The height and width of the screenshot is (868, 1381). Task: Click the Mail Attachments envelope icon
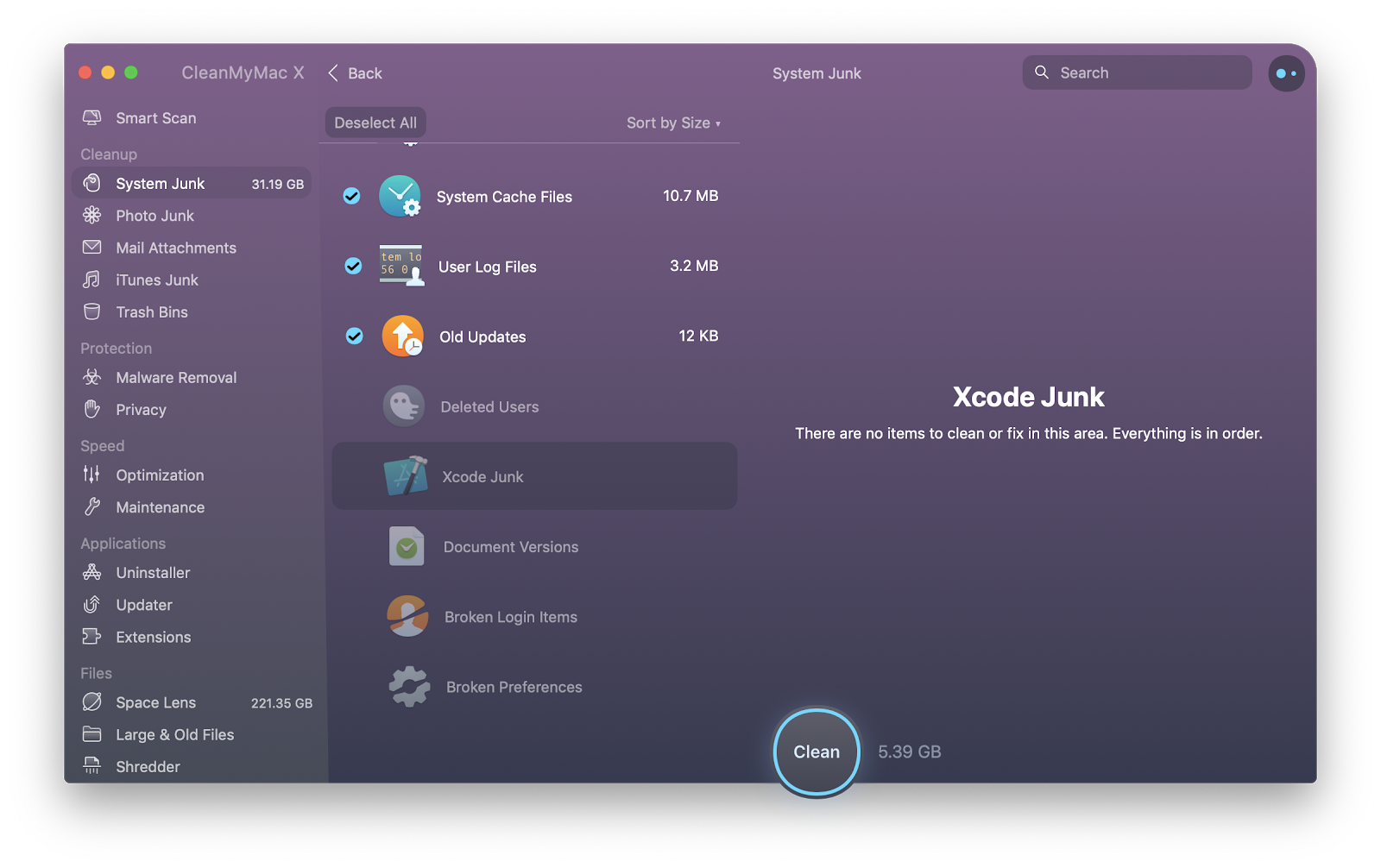tap(91, 247)
